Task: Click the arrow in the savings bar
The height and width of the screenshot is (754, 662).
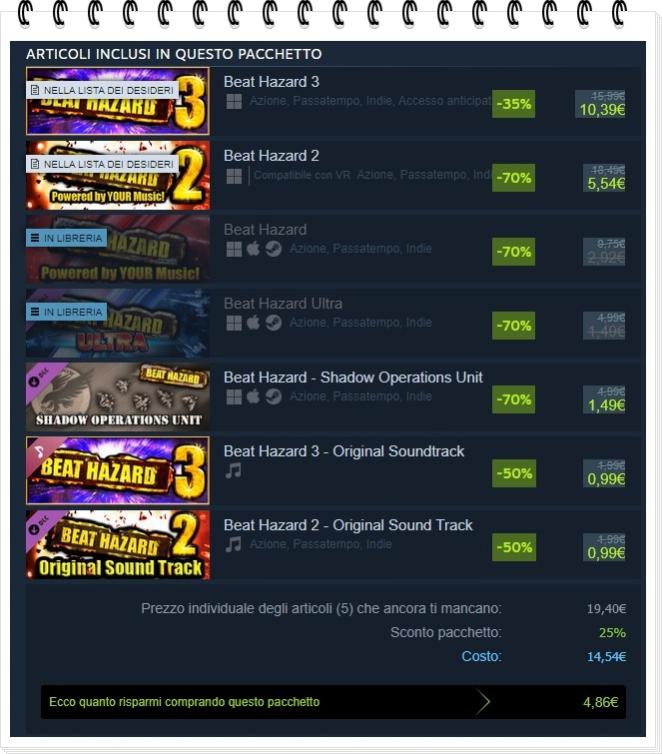Action: pos(482,702)
